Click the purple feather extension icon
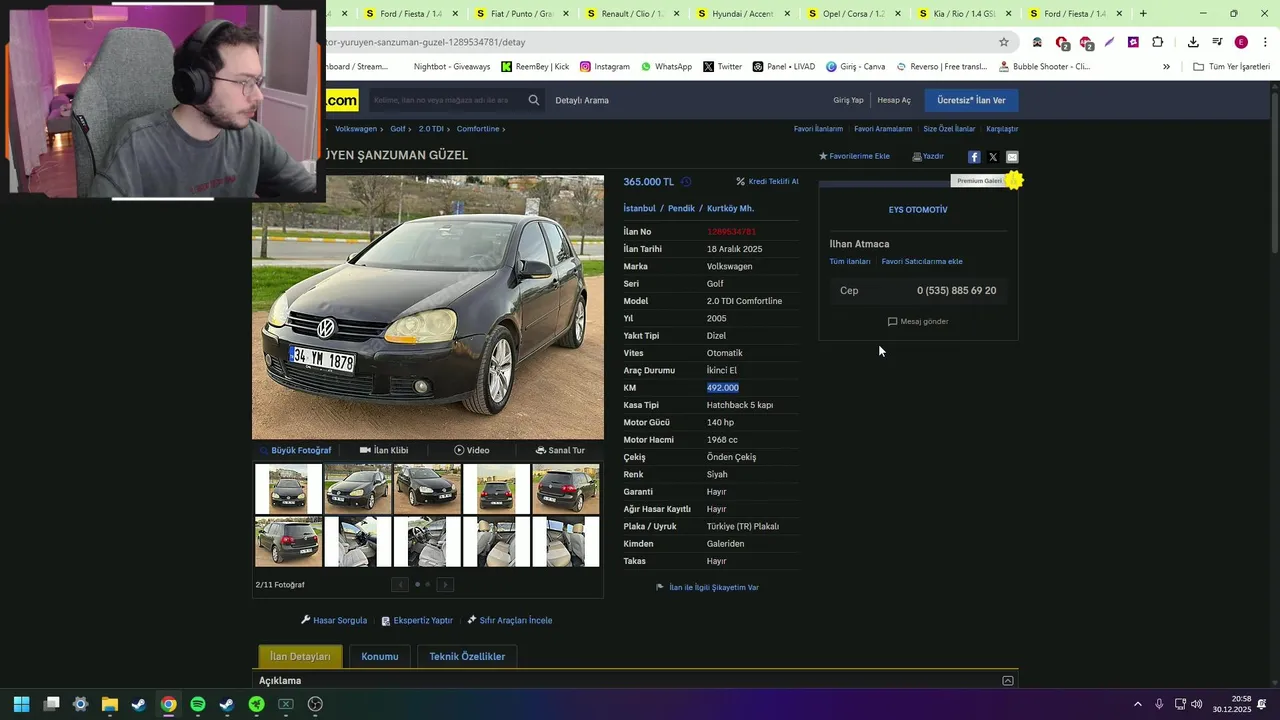This screenshot has height=720, width=1280. (x=1109, y=42)
